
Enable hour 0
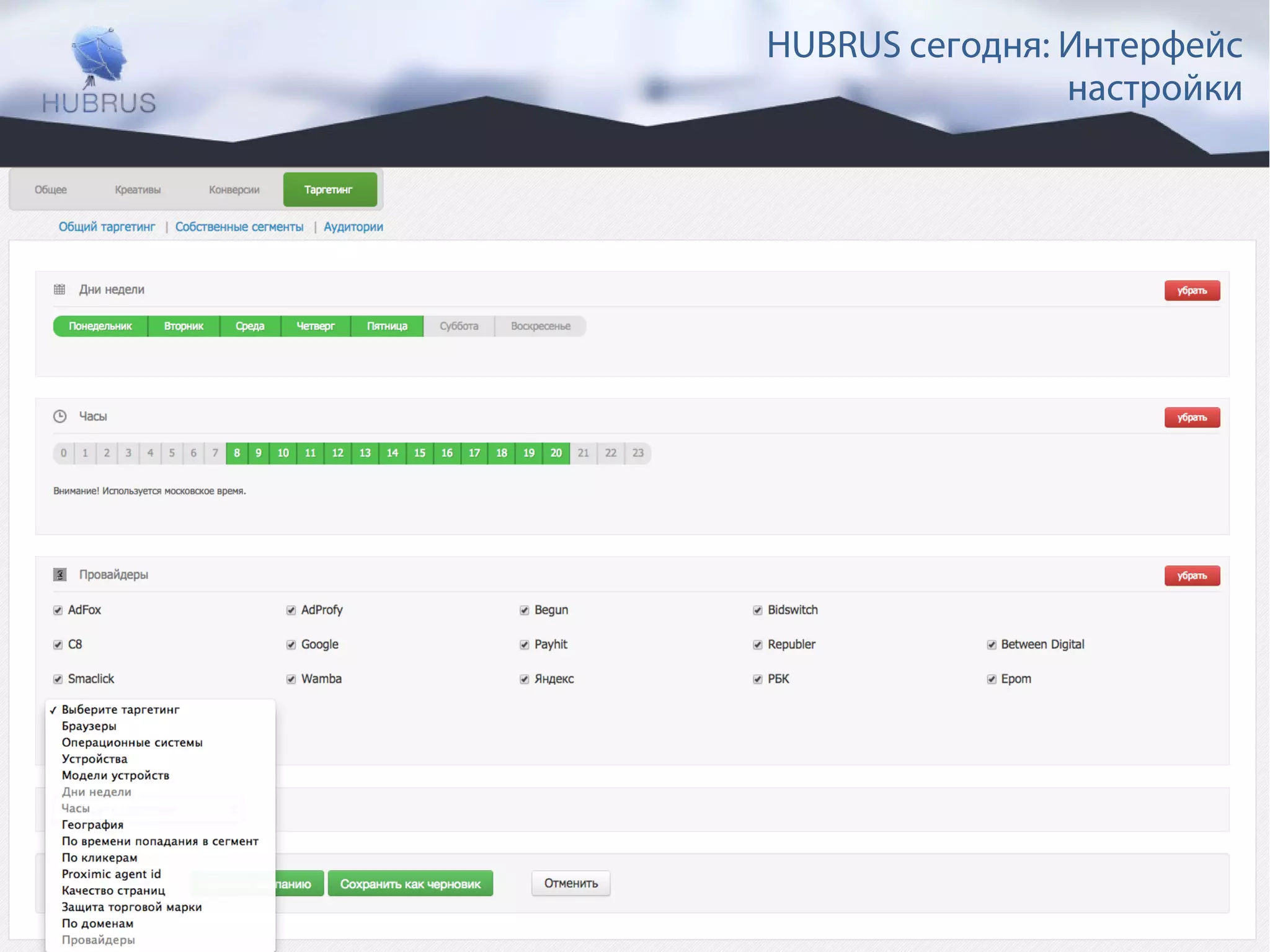(x=63, y=453)
